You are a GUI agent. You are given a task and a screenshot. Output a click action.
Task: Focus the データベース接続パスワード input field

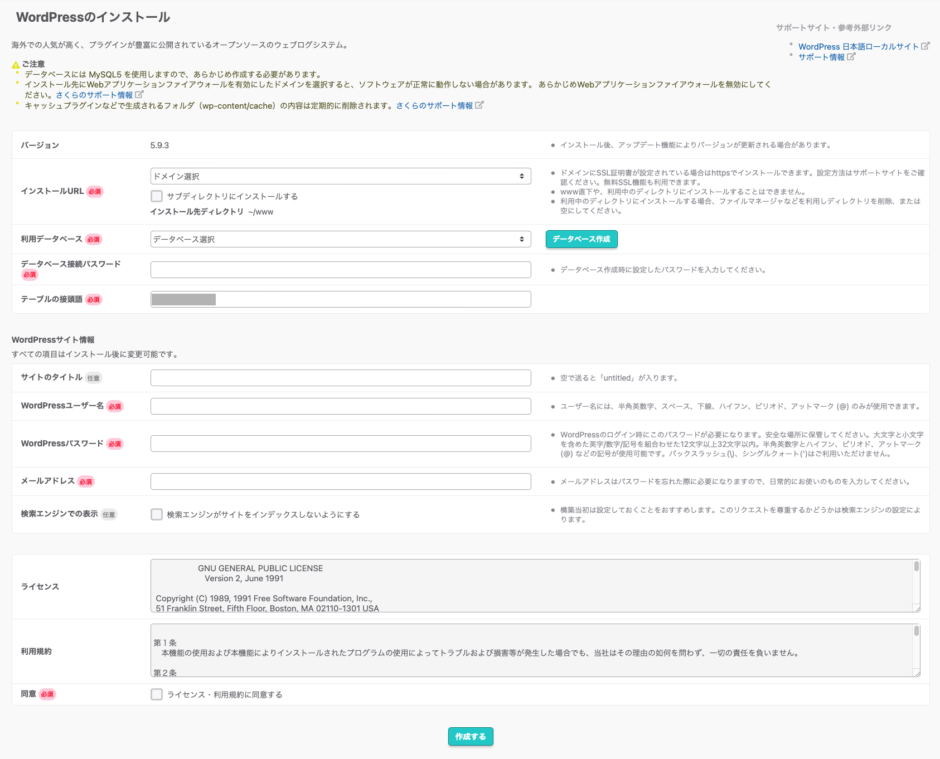[x=340, y=270]
